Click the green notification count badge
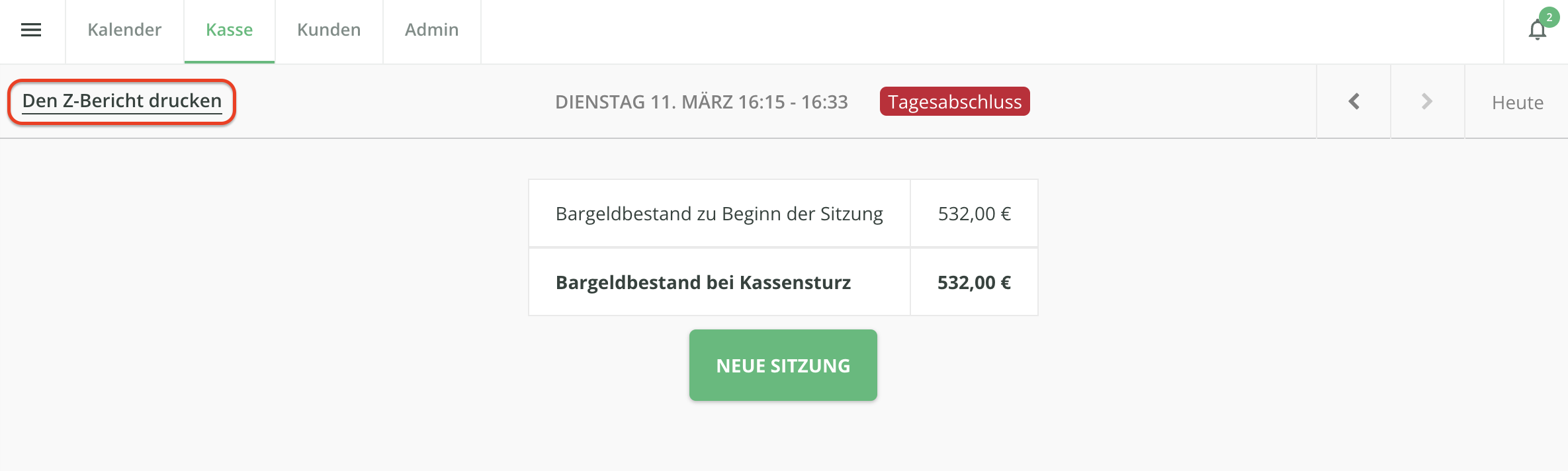 tap(1549, 17)
